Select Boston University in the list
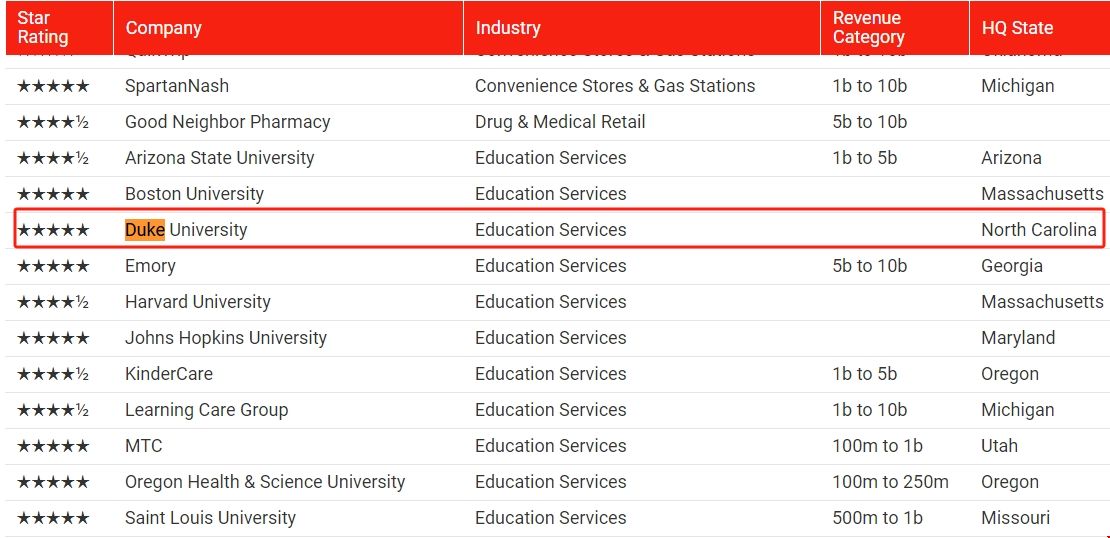 click(194, 194)
